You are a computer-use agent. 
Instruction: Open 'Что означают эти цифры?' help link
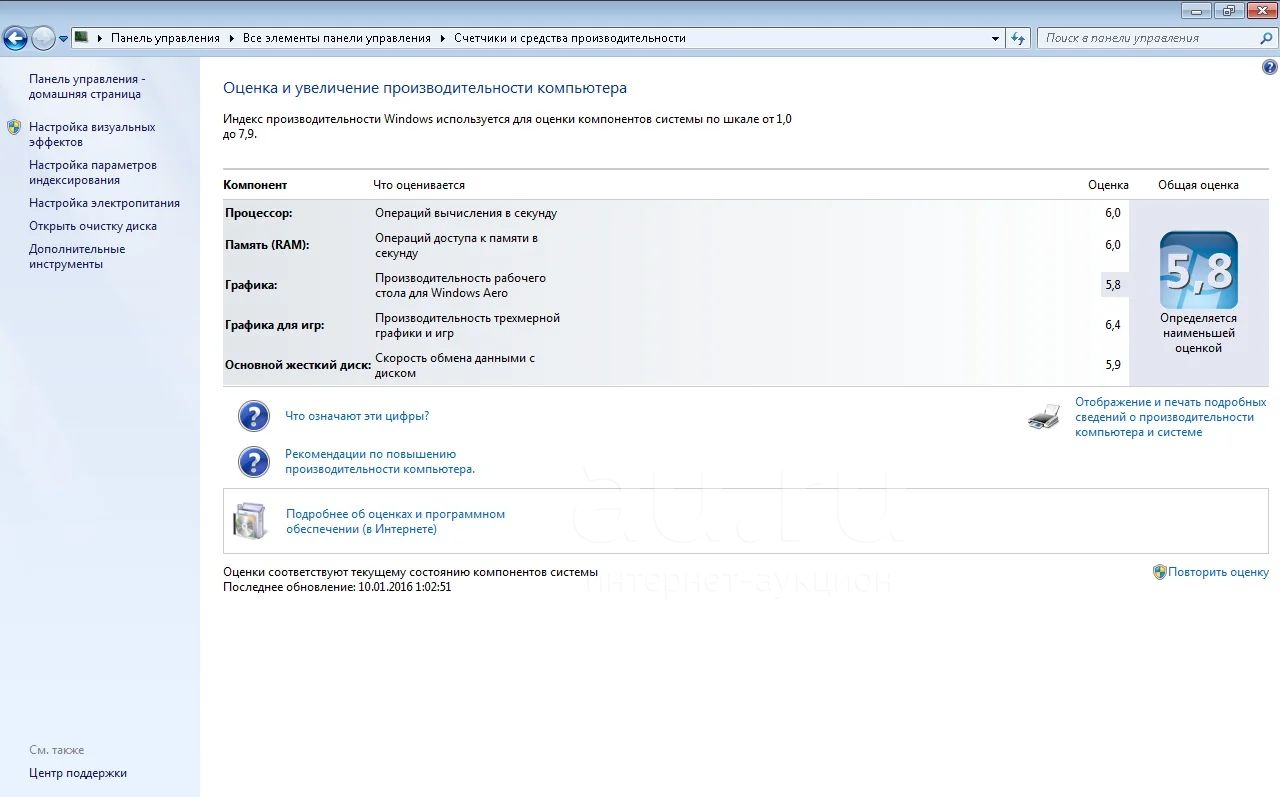click(x=357, y=416)
